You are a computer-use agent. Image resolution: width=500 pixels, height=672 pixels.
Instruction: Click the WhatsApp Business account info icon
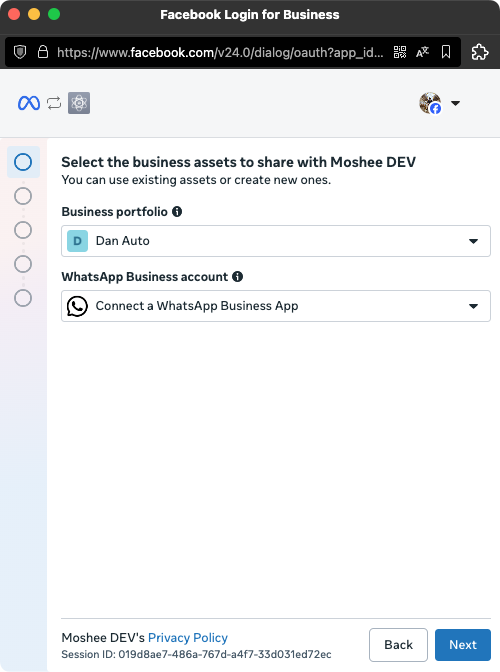237,276
